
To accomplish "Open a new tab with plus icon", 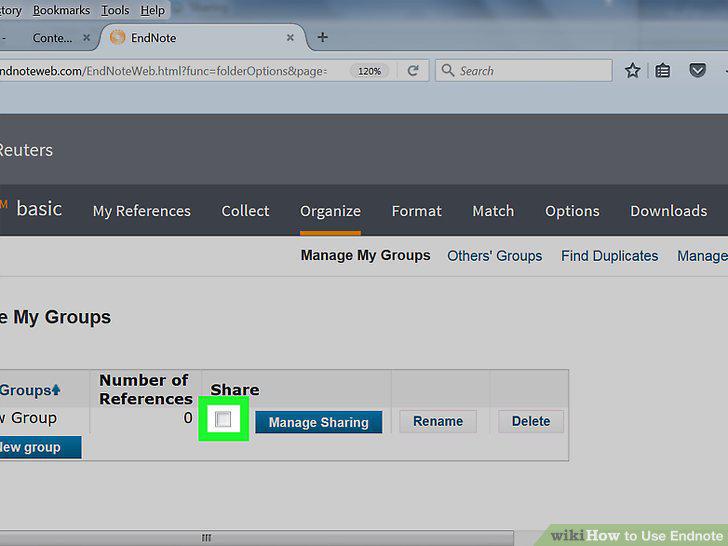I will [x=322, y=37].
